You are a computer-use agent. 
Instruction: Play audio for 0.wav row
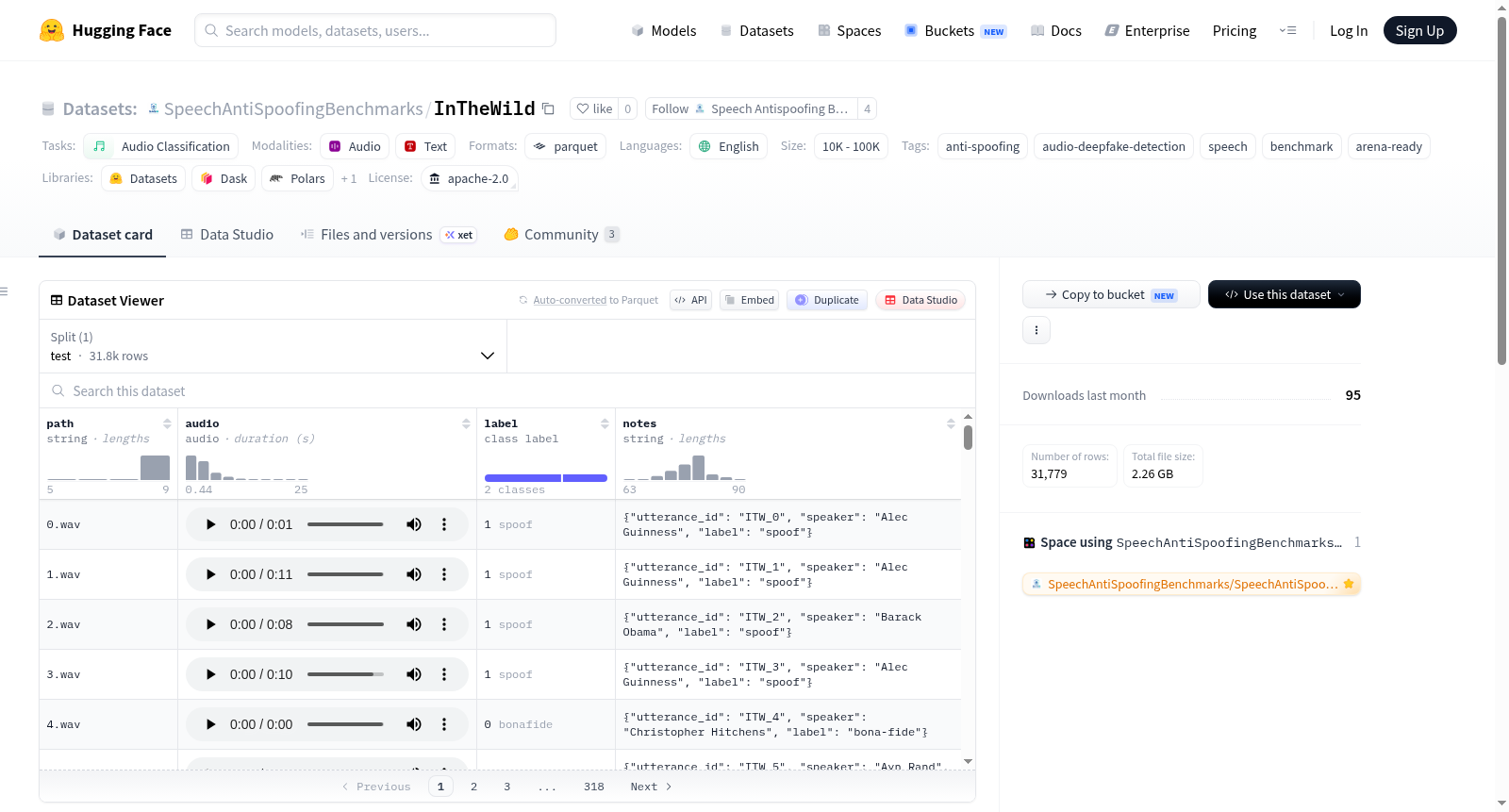point(211,524)
